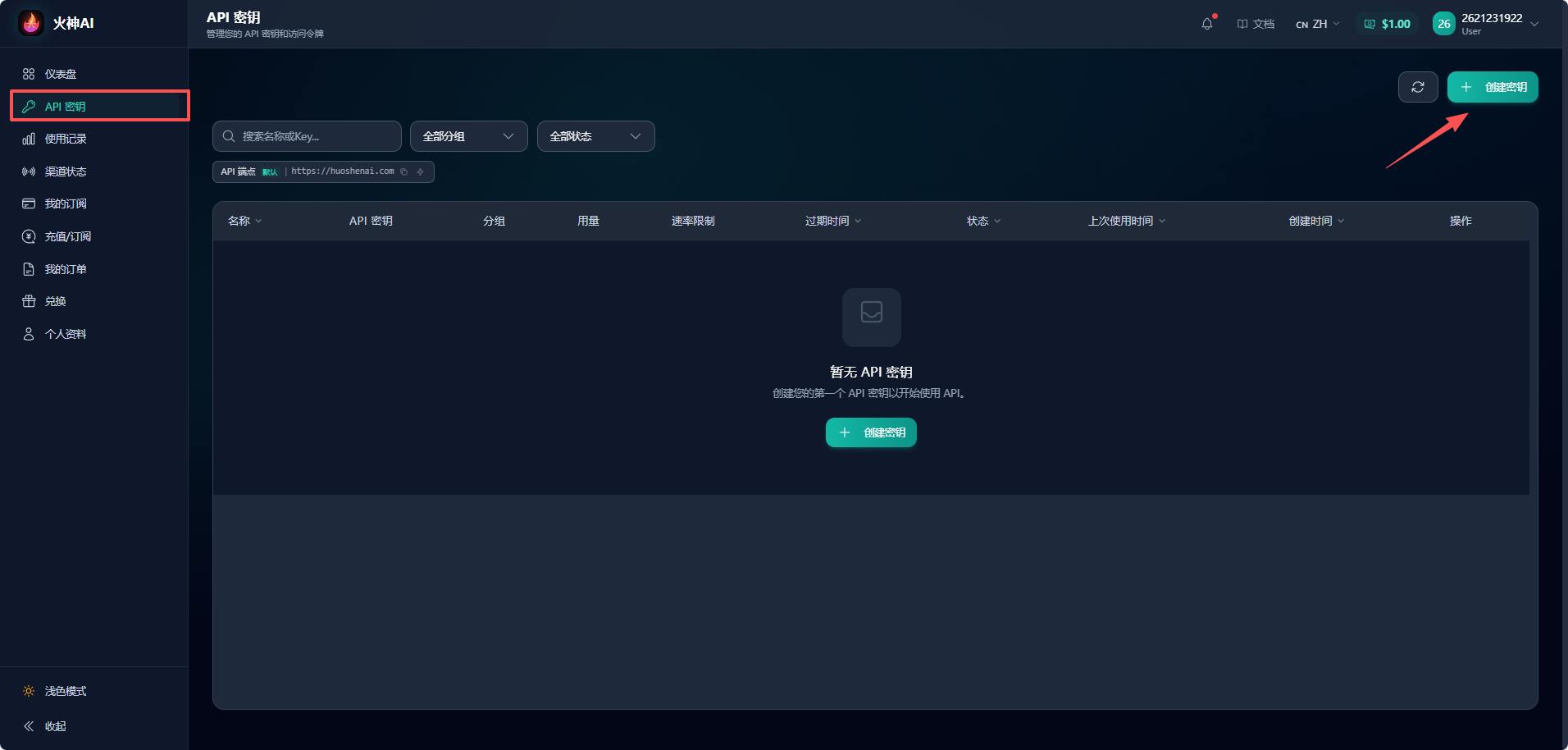The width and height of the screenshot is (1568, 750).
Task: Click the 充值/订阅 currency icon
Action: click(29, 236)
